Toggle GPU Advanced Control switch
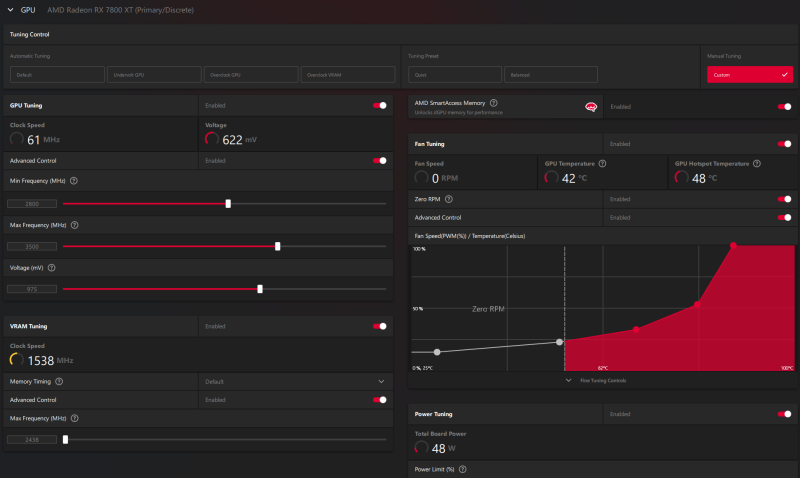 380,161
